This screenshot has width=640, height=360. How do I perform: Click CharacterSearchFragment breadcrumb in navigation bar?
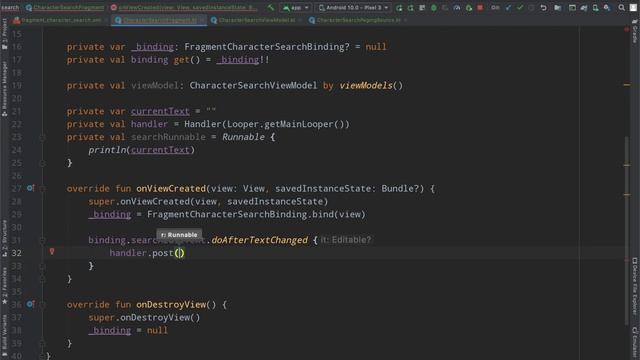point(65,7)
